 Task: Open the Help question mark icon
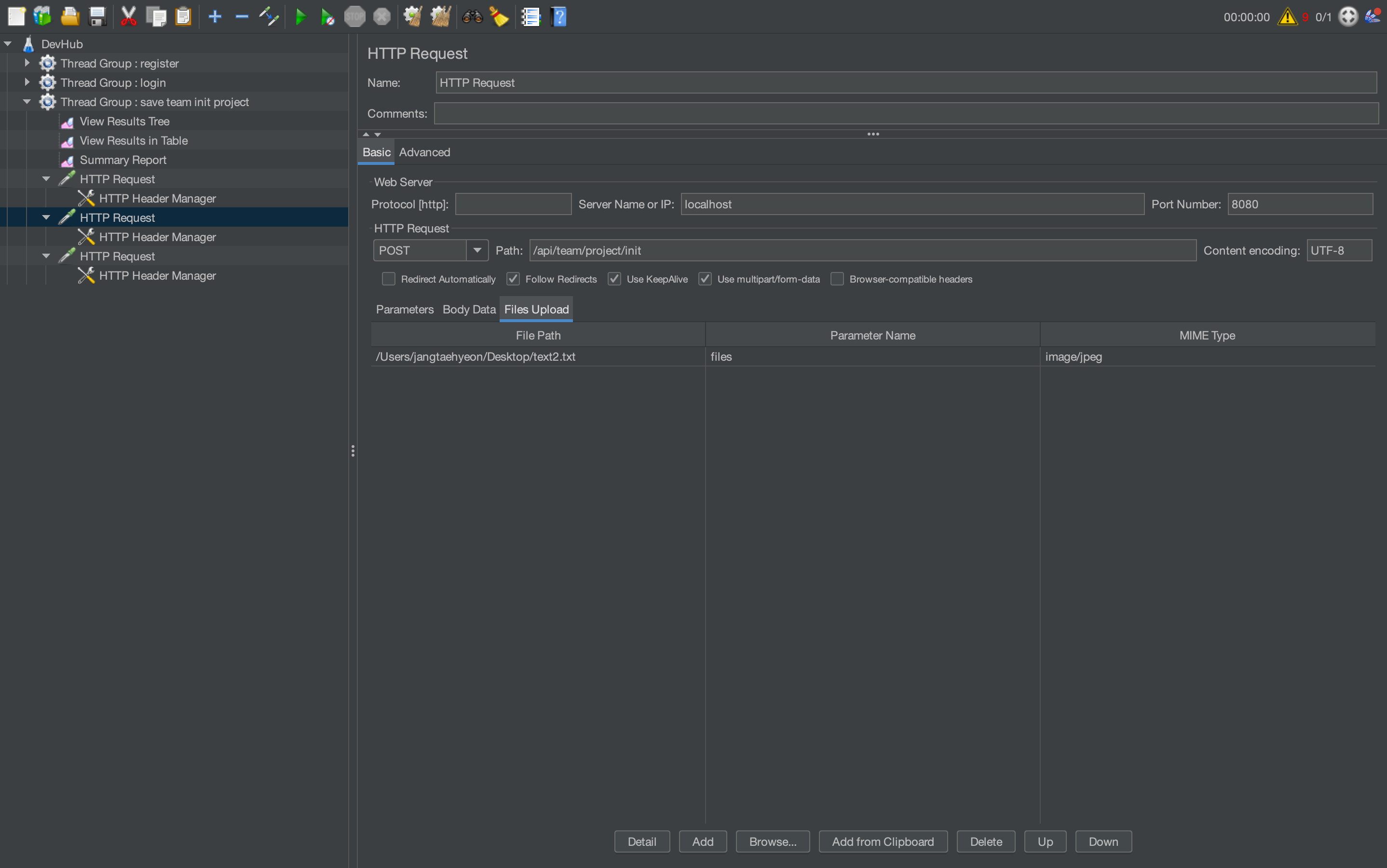point(558,17)
